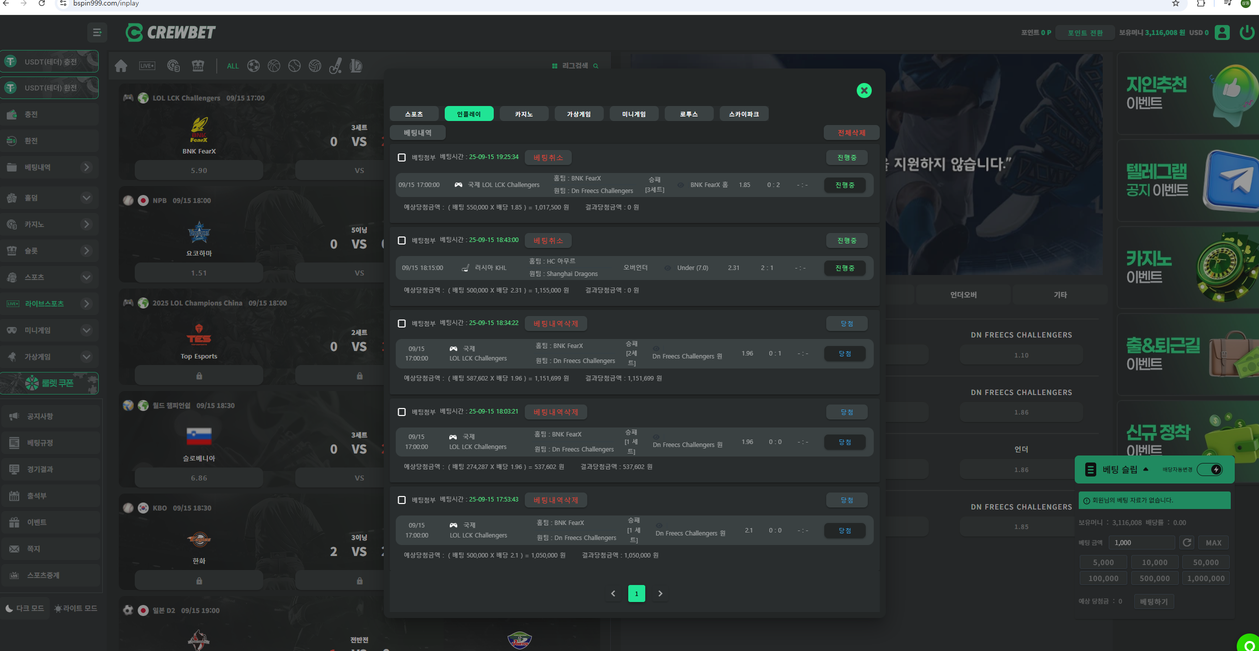Check the 18:43:00 bet checkbox
The height and width of the screenshot is (651, 1259).
point(402,241)
